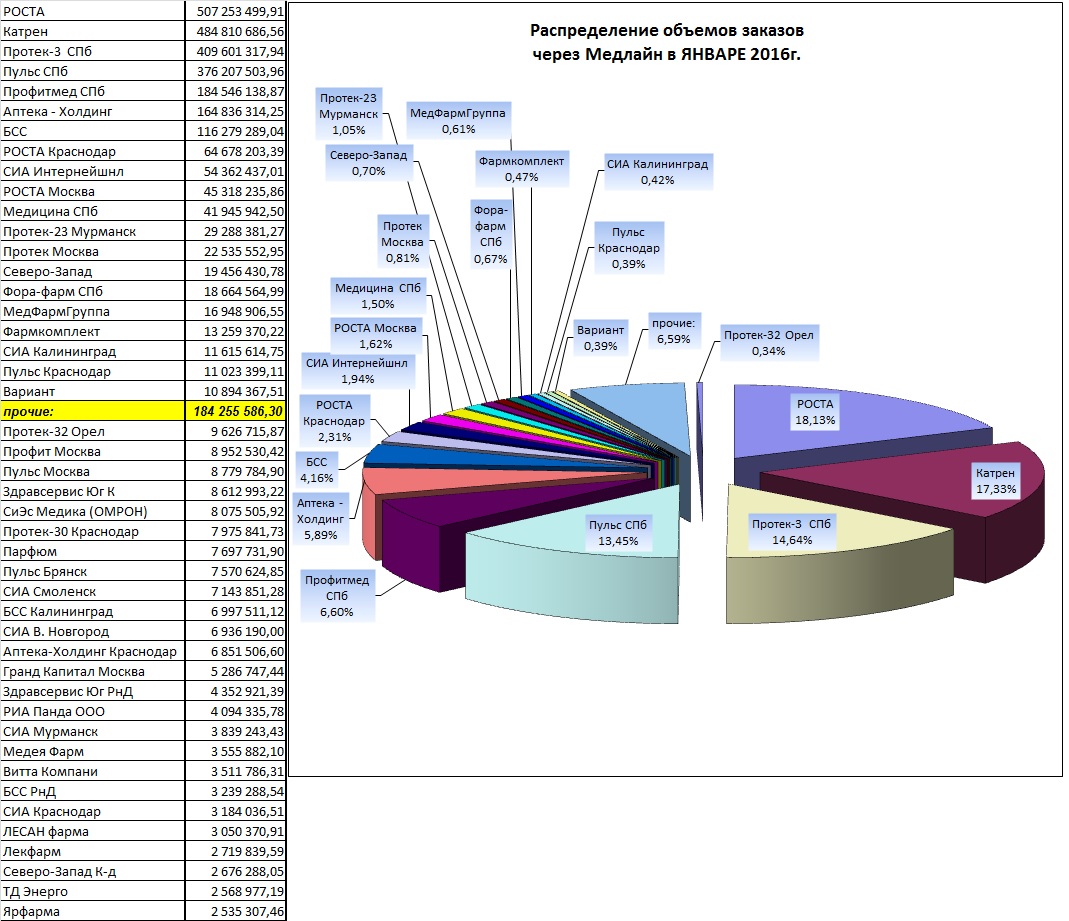Click the Фармкомплект 0,47% label
Image resolution: width=1069 pixels, height=921 pixels.
click(x=522, y=169)
